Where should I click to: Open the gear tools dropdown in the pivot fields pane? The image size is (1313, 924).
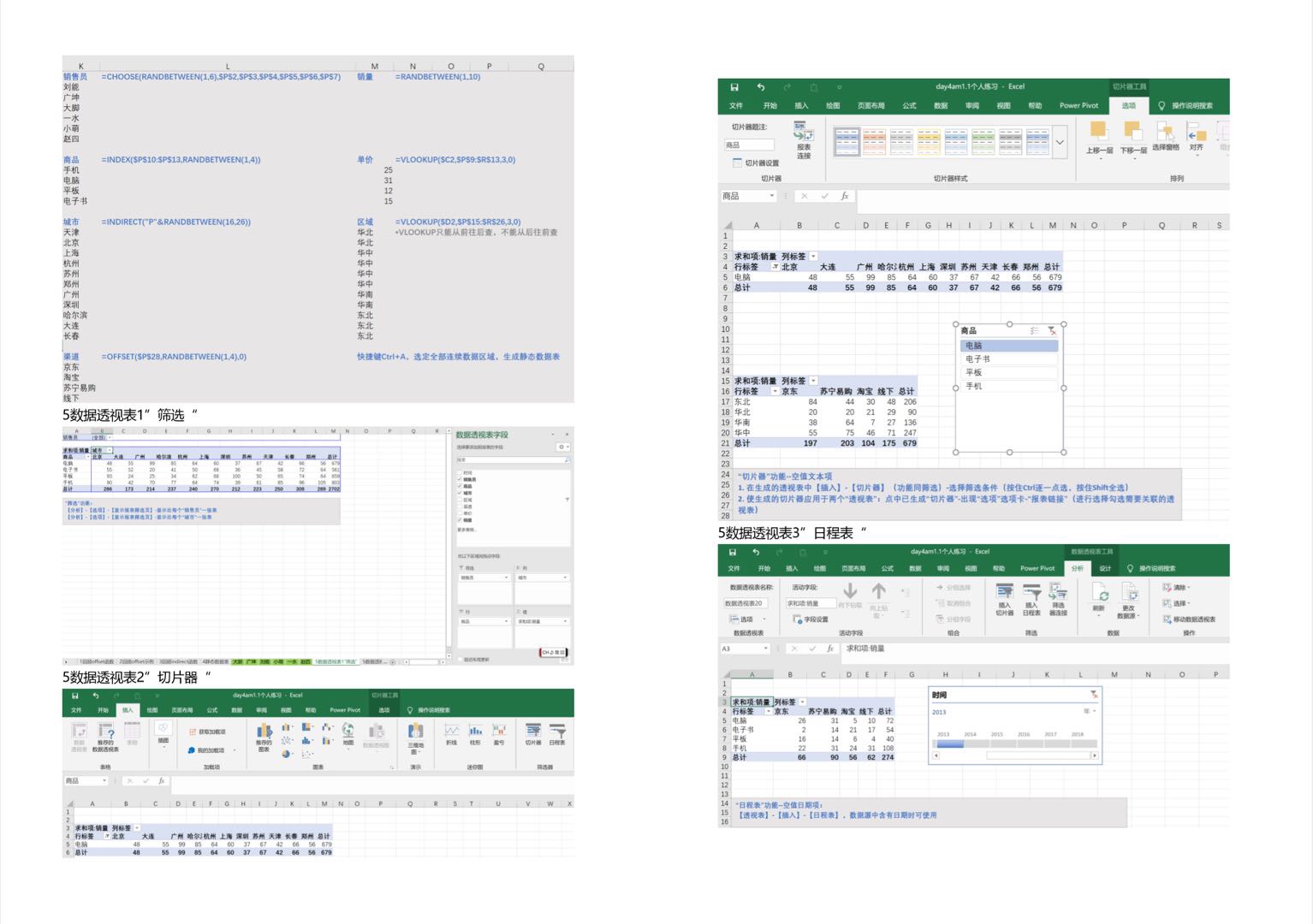tap(562, 447)
